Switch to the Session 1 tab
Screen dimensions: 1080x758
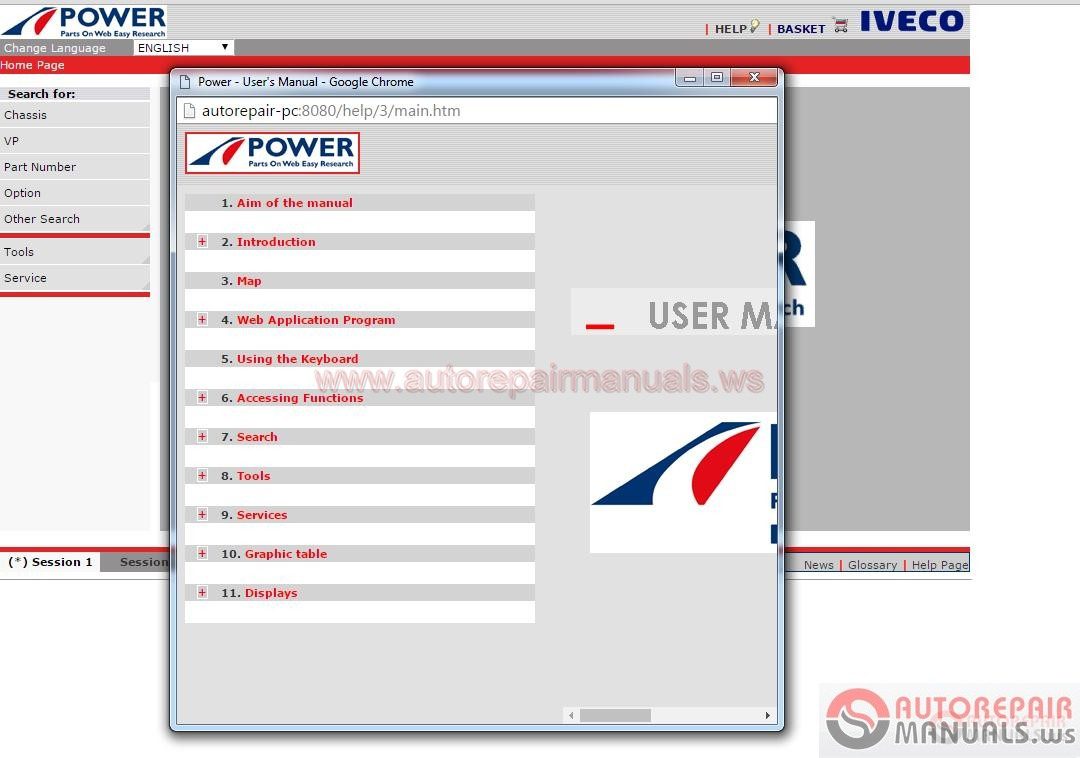(x=50, y=562)
